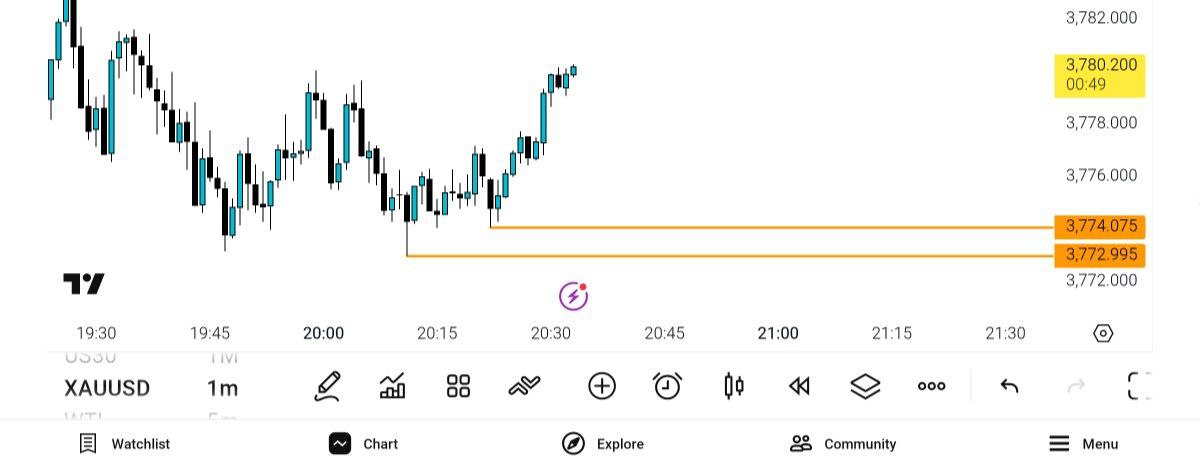Image resolution: width=1200 pixels, height=468 pixels.
Task: Open the indicators chart icon
Action: [393, 386]
